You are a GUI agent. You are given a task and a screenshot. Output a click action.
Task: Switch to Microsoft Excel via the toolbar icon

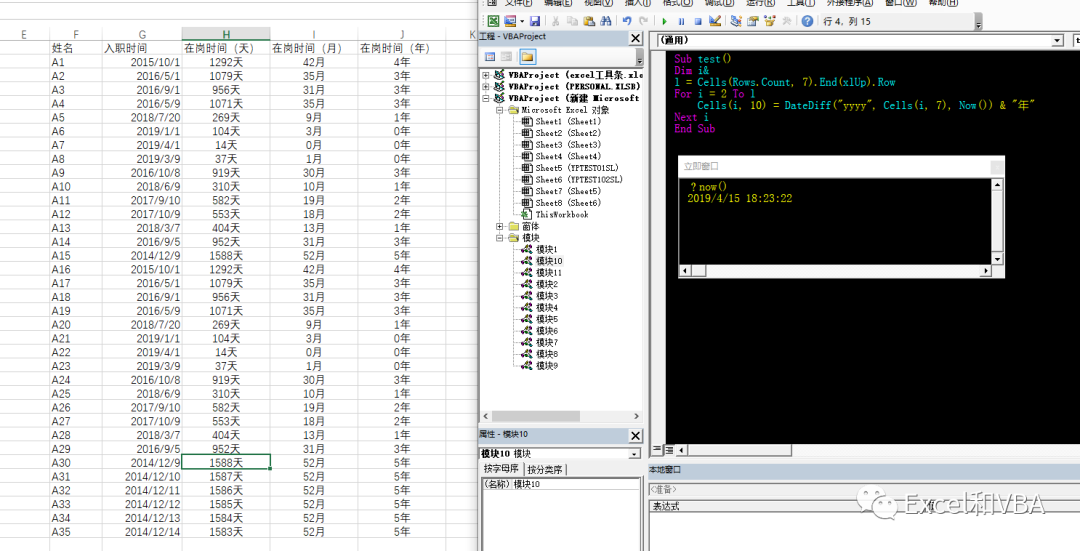(x=493, y=21)
